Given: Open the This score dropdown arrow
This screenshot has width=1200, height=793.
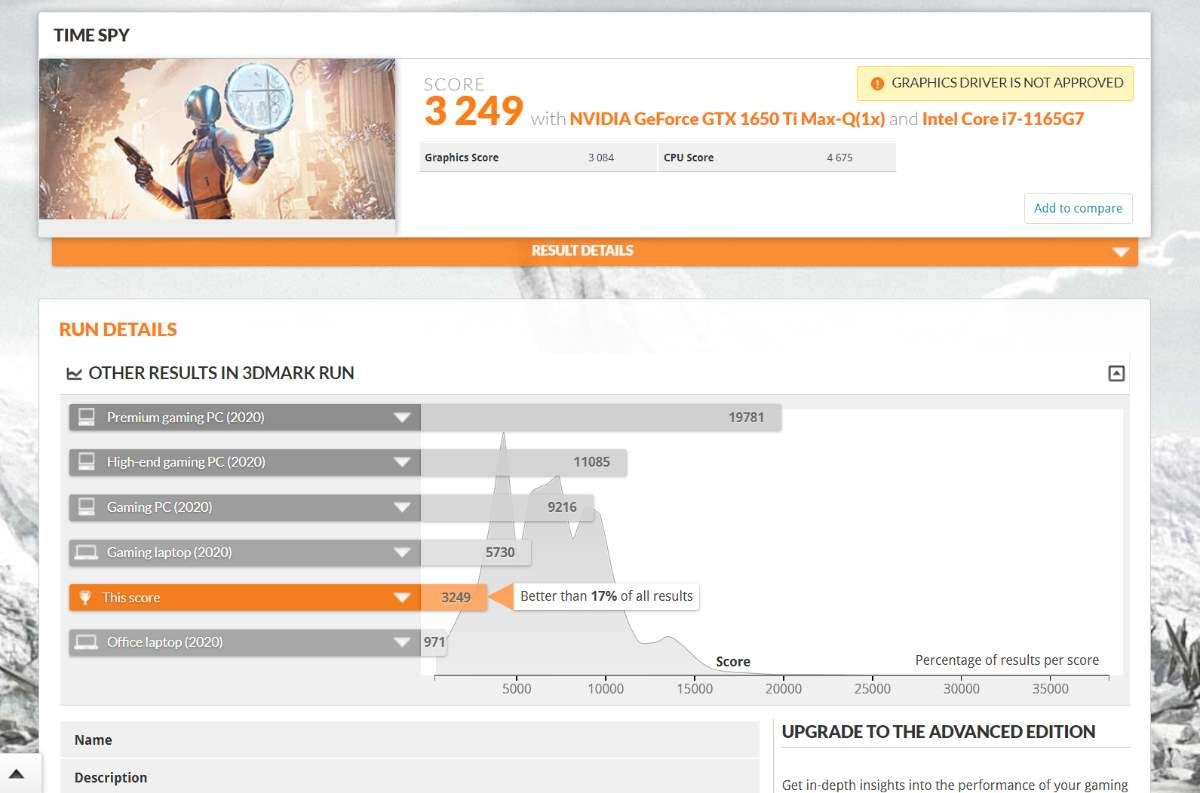Looking at the screenshot, I should (x=402, y=597).
